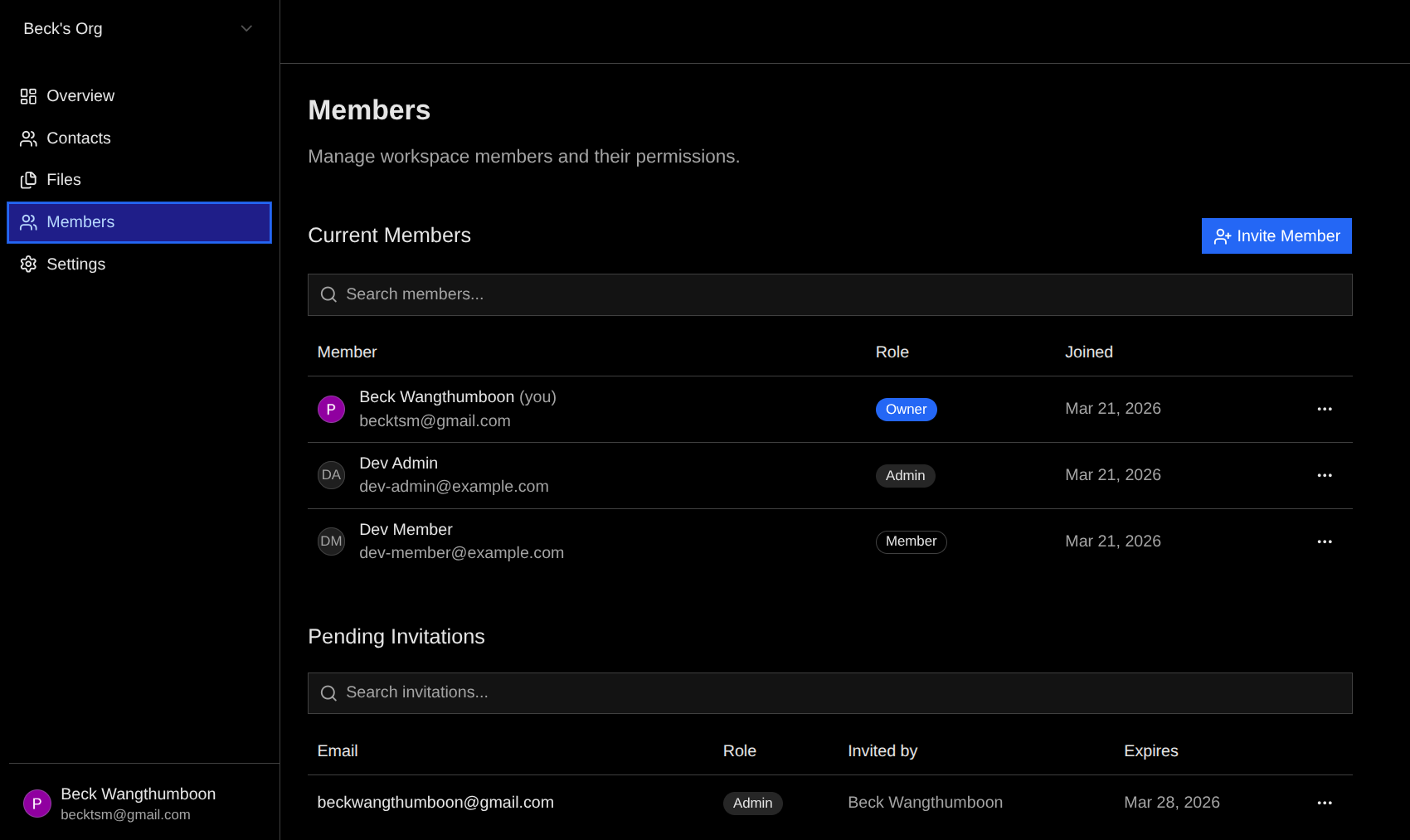
Task: Open the three-dot menu for the Owner row
Action: [1324, 409]
